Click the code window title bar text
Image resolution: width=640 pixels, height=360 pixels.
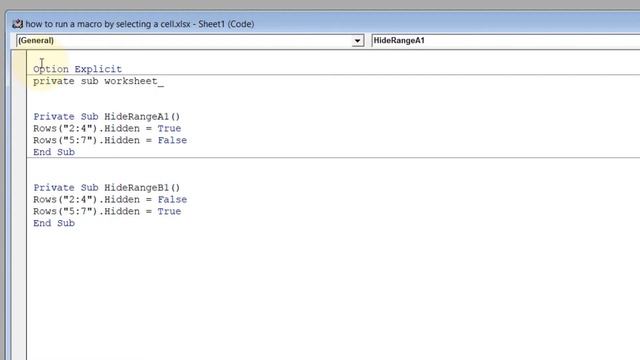tap(140, 24)
